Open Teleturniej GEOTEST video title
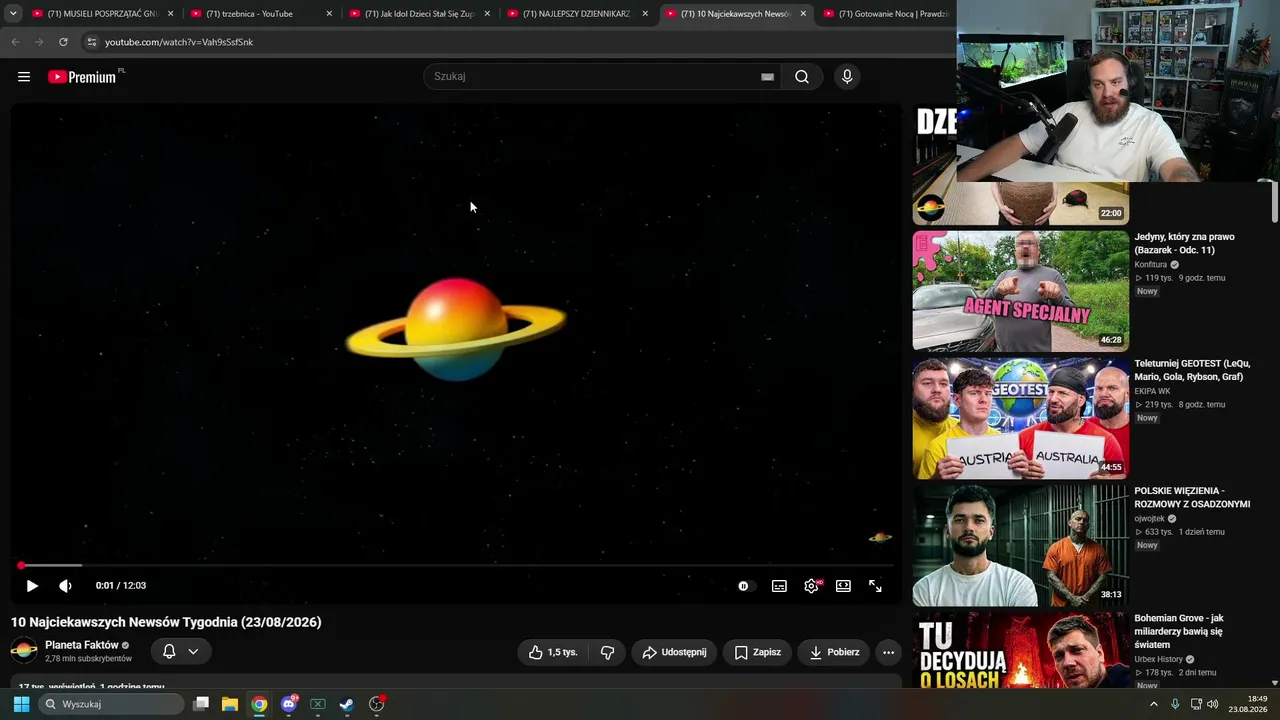 click(1192, 370)
